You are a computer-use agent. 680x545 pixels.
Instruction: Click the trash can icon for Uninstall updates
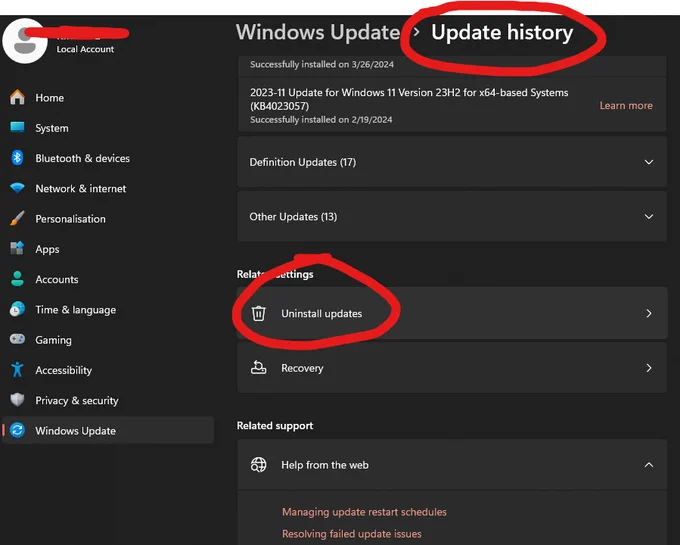(258, 313)
